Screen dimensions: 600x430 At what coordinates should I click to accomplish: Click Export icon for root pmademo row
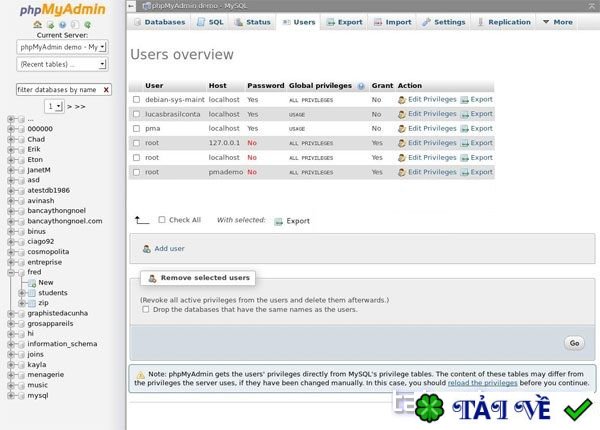coord(465,173)
